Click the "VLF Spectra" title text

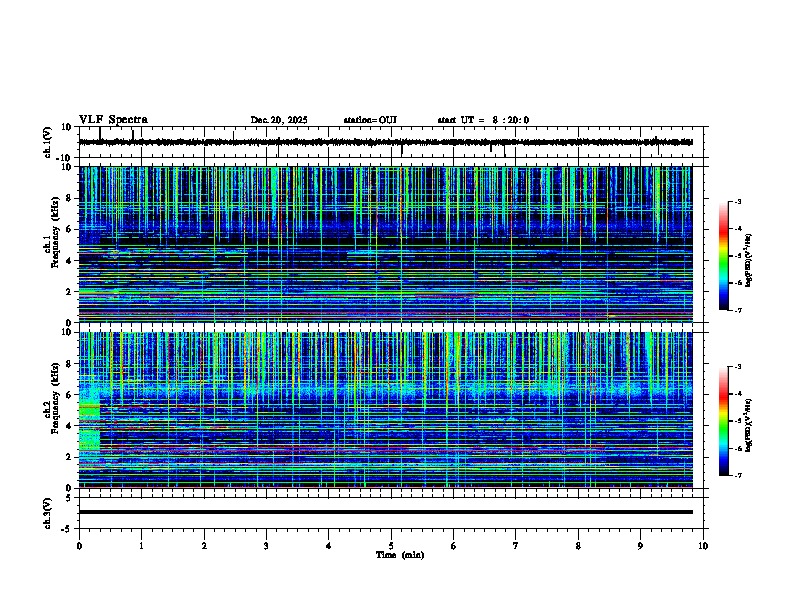(113, 120)
